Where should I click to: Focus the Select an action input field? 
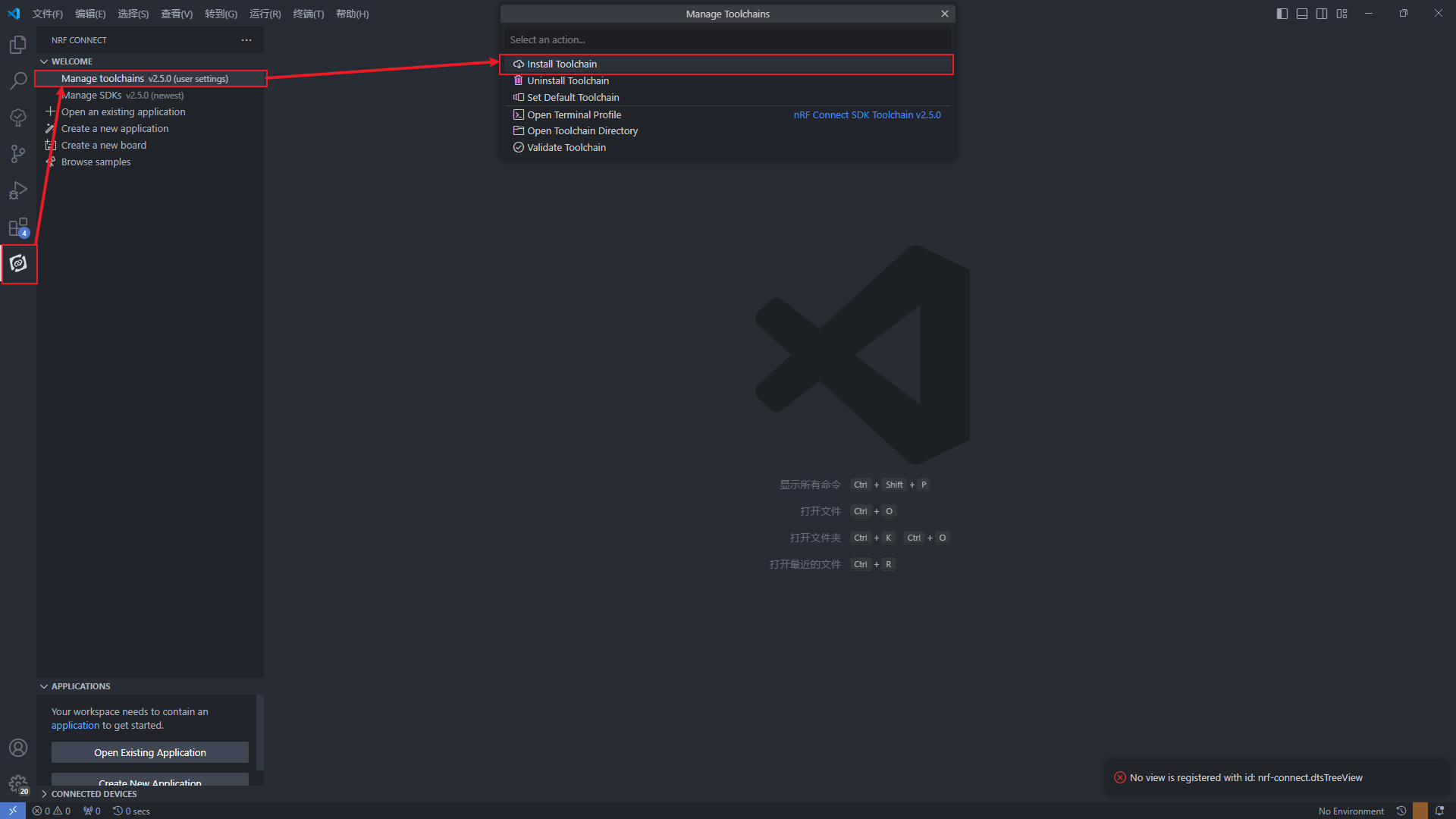(x=726, y=40)
